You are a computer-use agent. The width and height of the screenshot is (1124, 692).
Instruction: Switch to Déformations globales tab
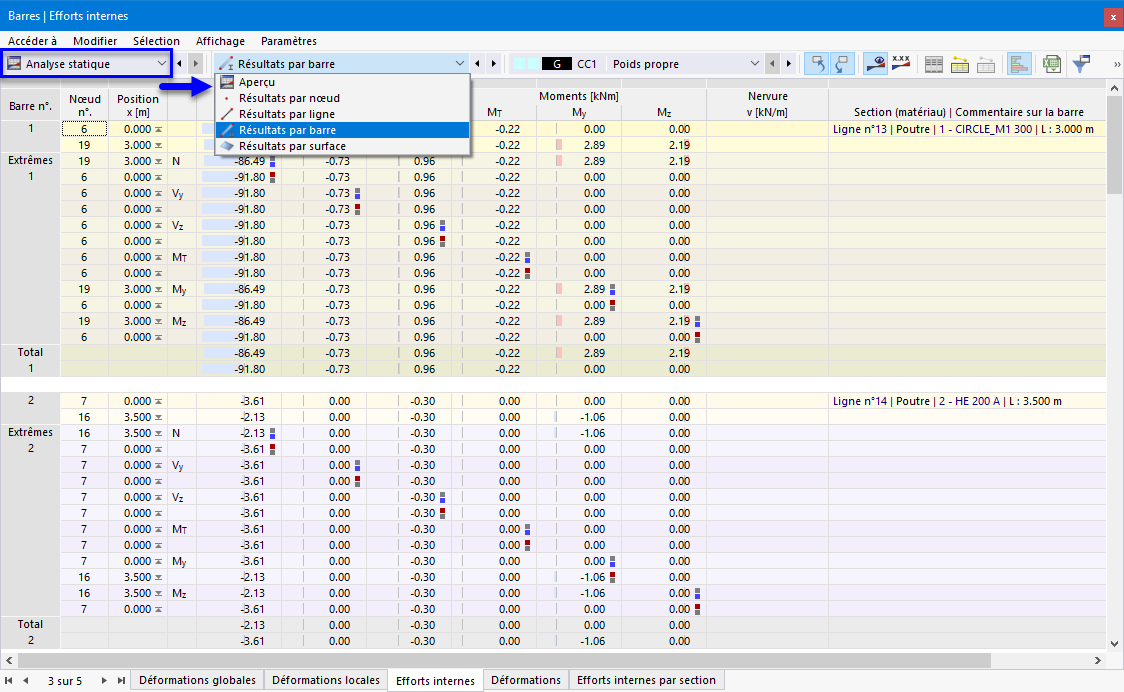(x=197, y=680)
